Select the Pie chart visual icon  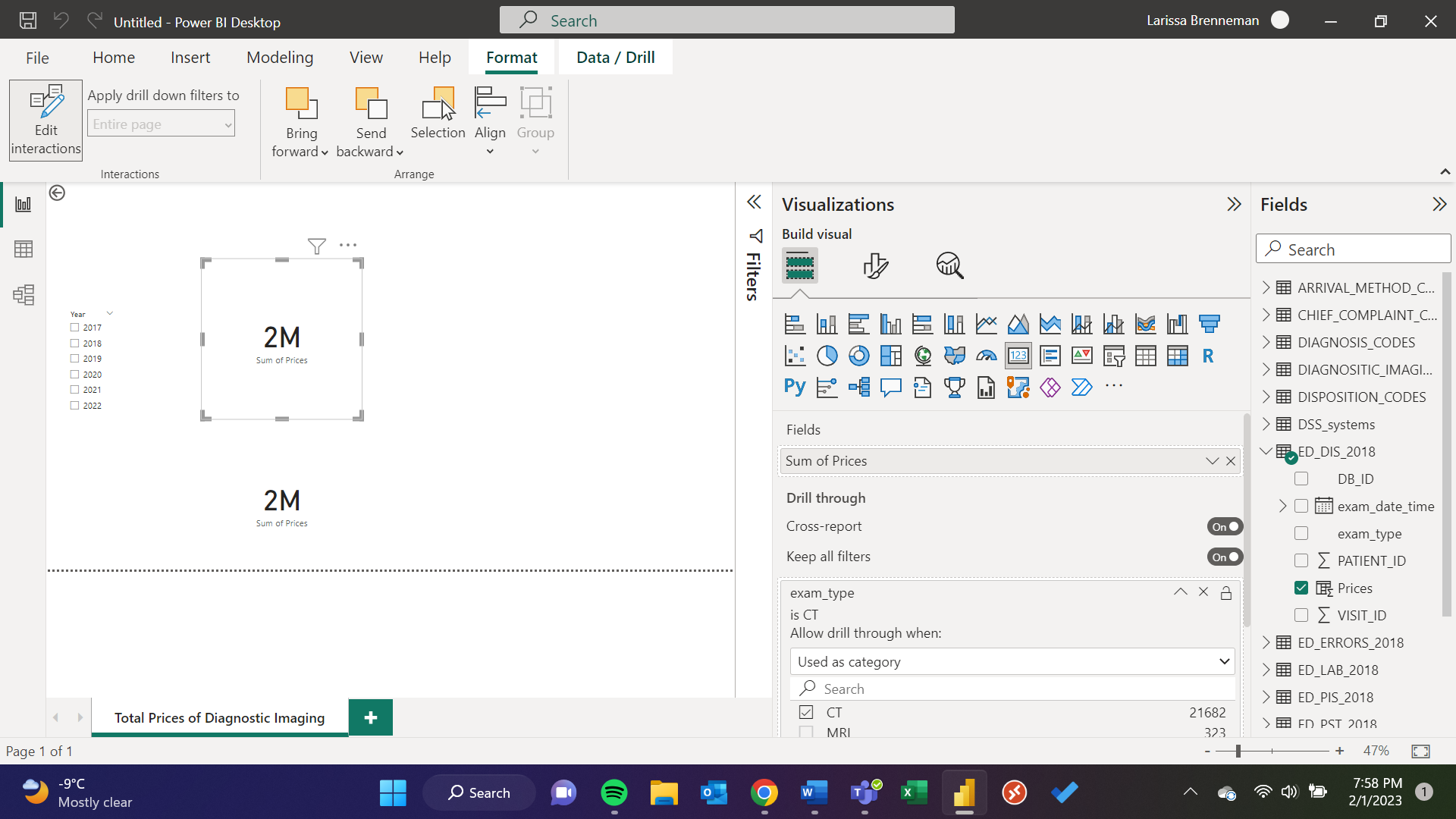tap(827, 356)
